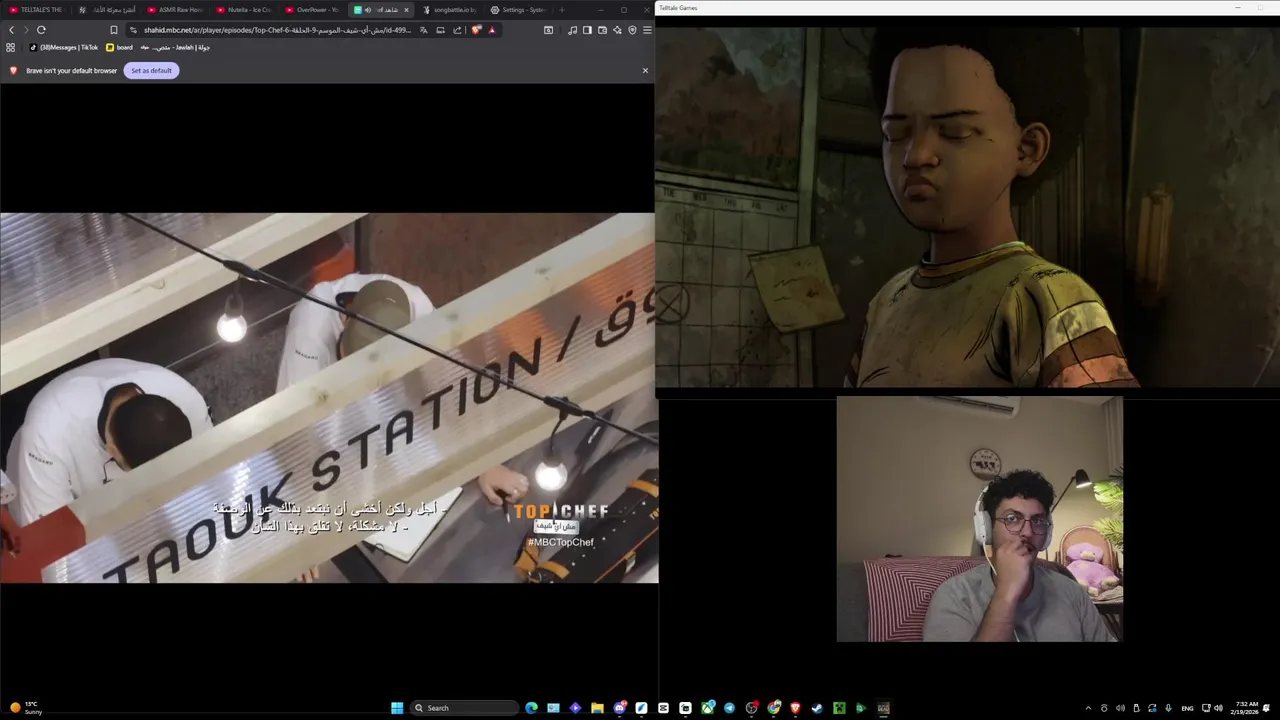Open the clock and calendar flyout

1245,708
